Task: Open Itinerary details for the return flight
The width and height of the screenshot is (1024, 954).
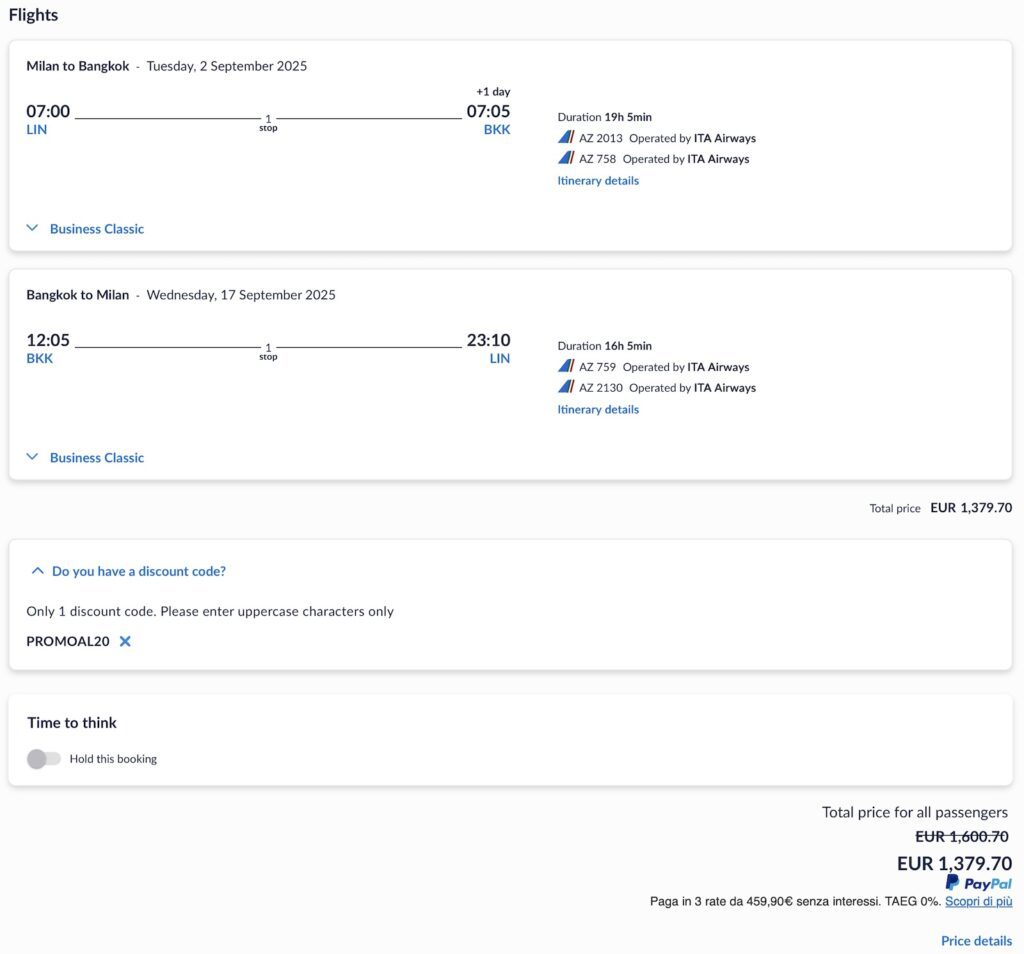Action: (x=598, y=409)
